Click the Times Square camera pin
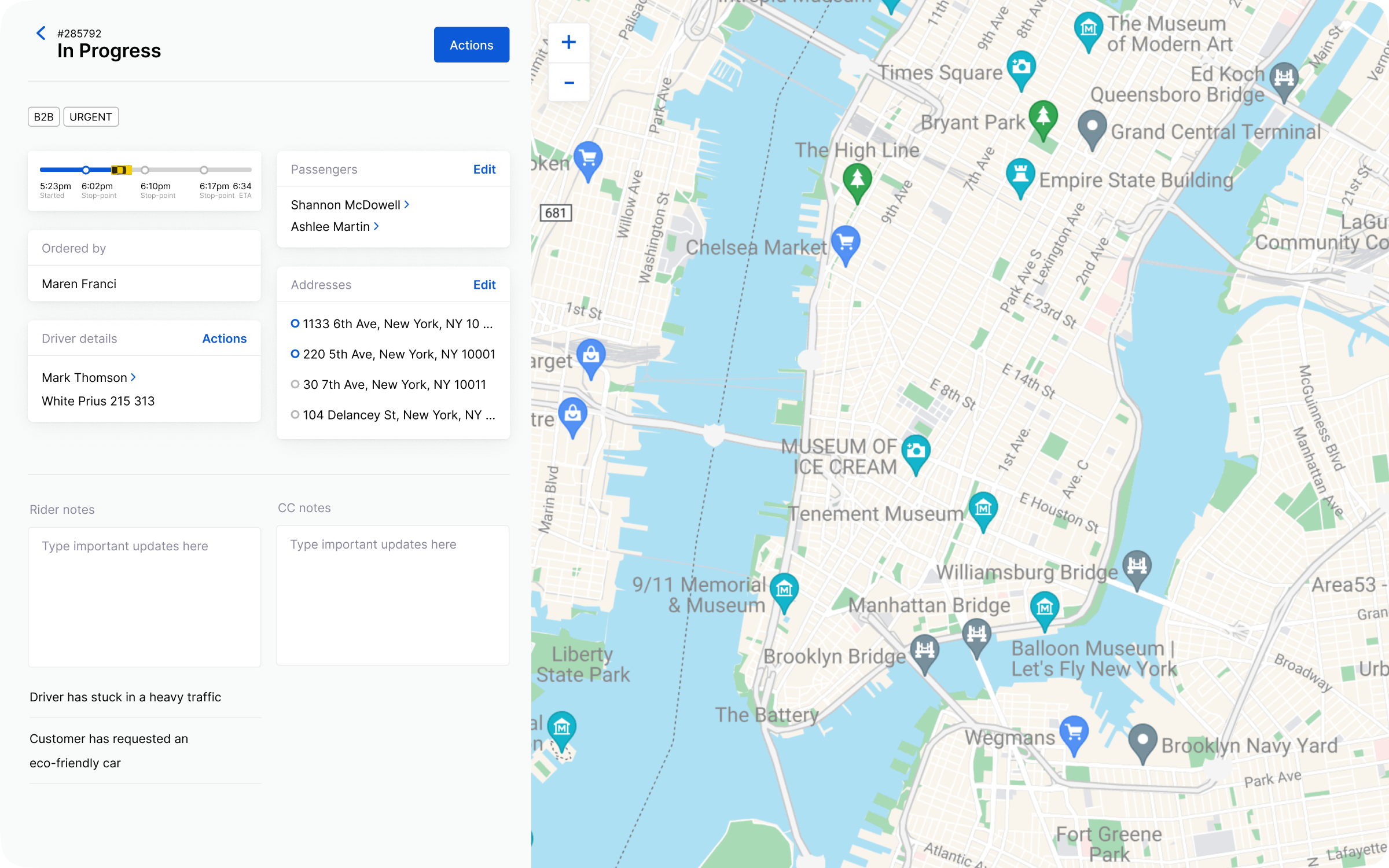 coord(1021,67)
